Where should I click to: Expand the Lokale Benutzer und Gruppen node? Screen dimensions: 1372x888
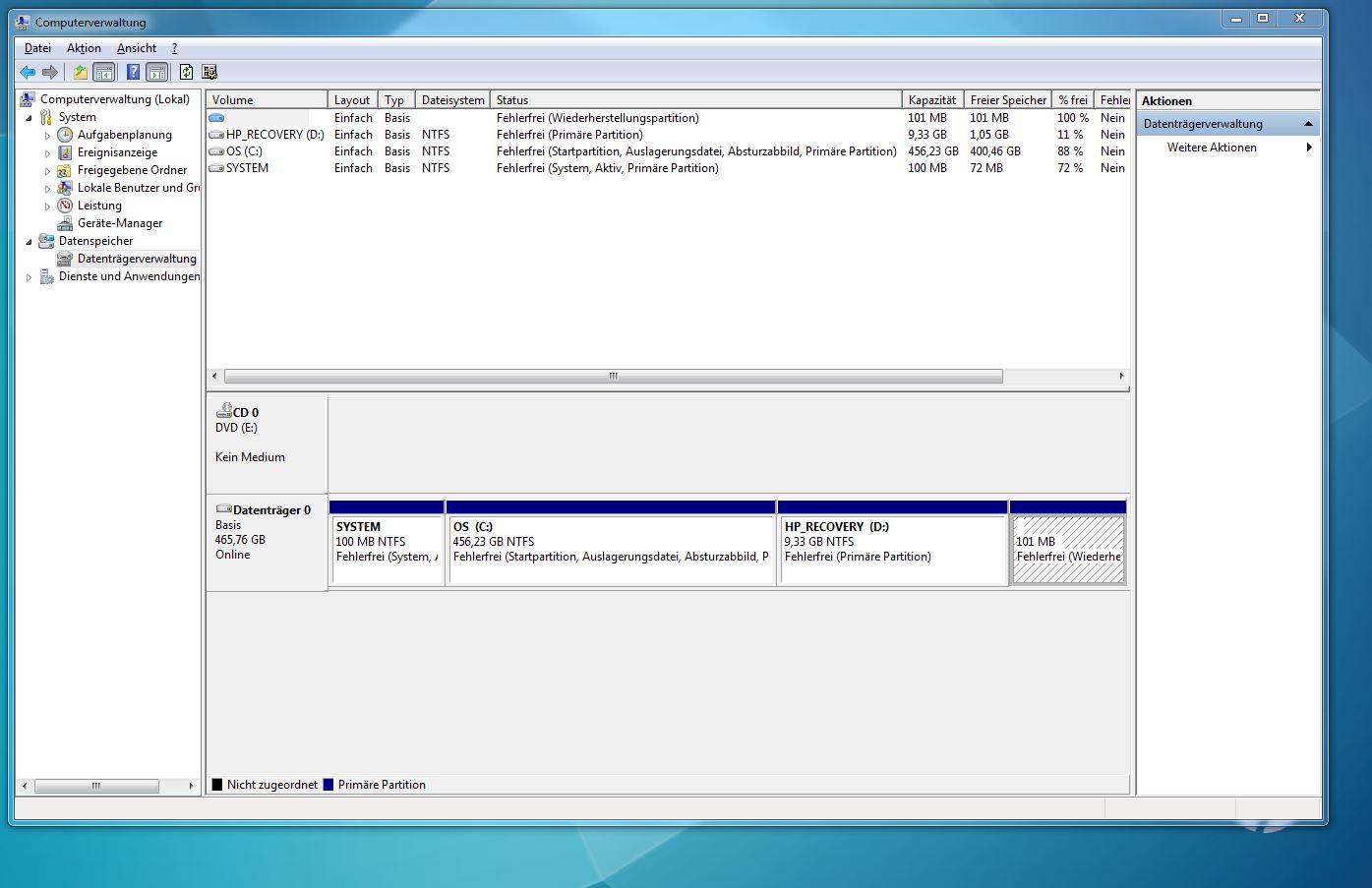pyautogui.click(x=47, y=188)
